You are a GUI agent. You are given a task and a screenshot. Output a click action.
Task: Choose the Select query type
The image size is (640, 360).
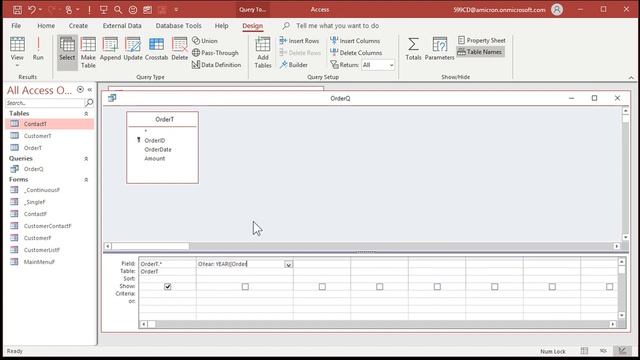[67, 52]
